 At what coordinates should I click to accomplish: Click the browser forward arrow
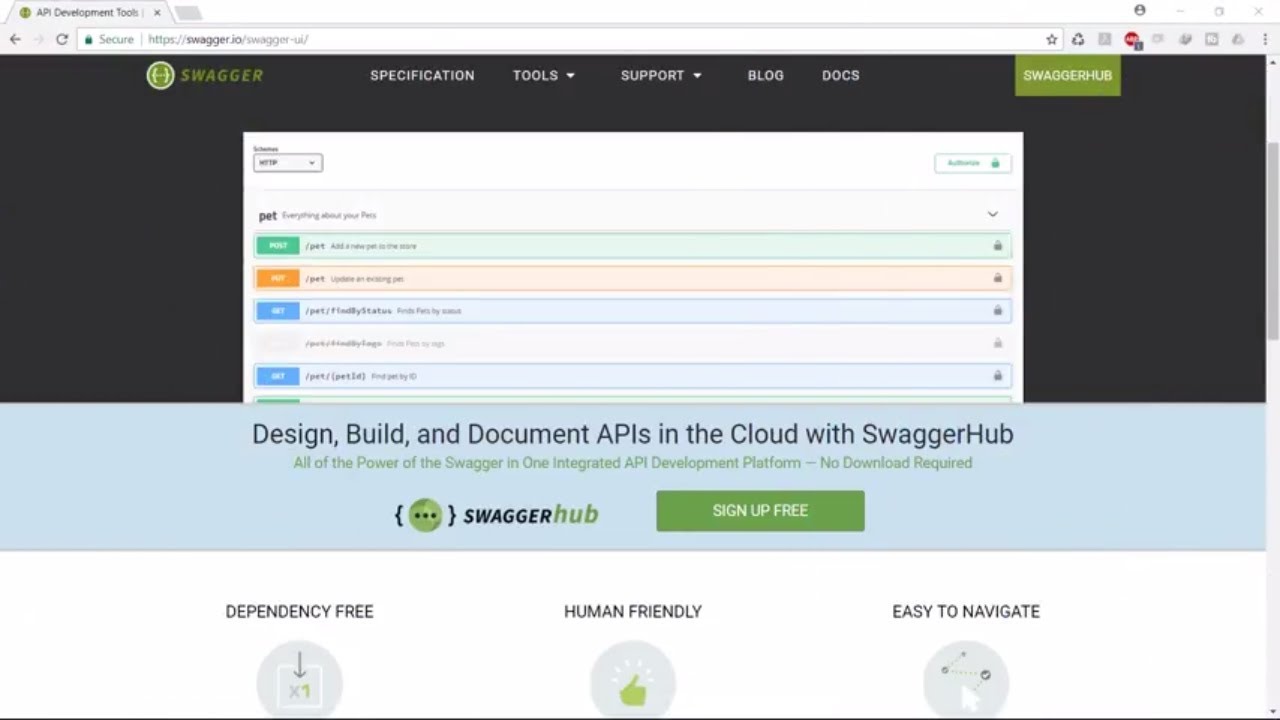(39, 39)
